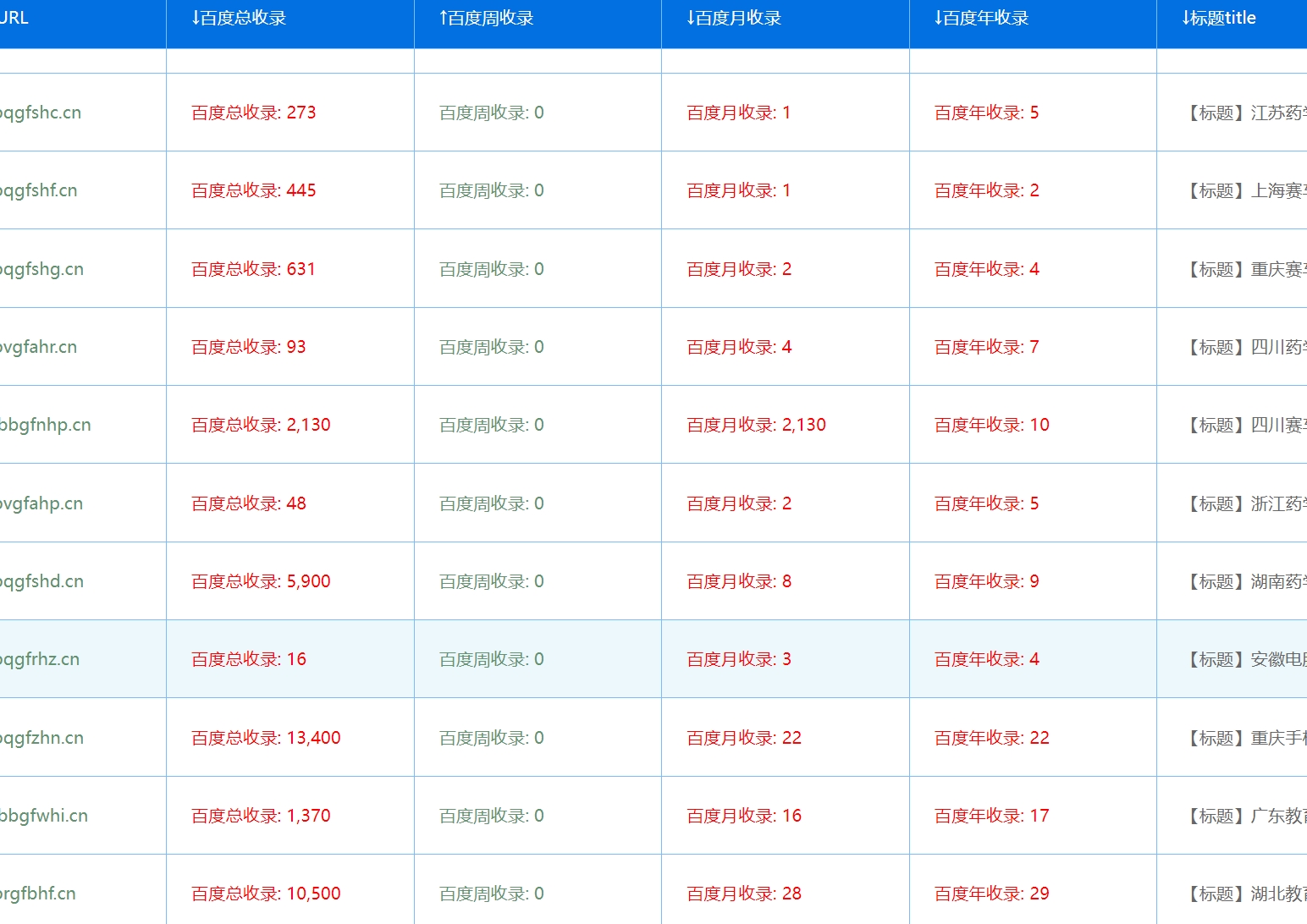1307x924 pixels.
Task: Open the vgfahr.cn URL link
Action: (39, 347)
